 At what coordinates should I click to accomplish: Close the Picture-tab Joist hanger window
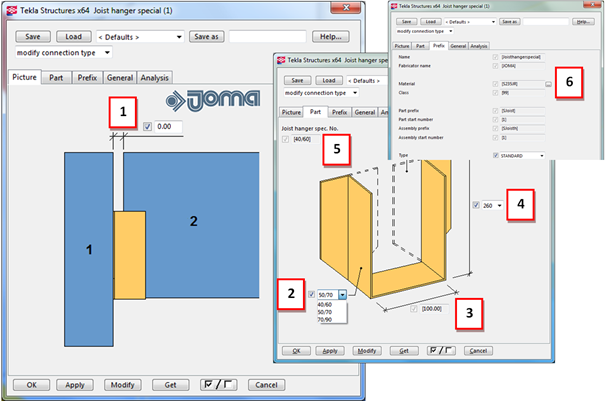point(346,8)
